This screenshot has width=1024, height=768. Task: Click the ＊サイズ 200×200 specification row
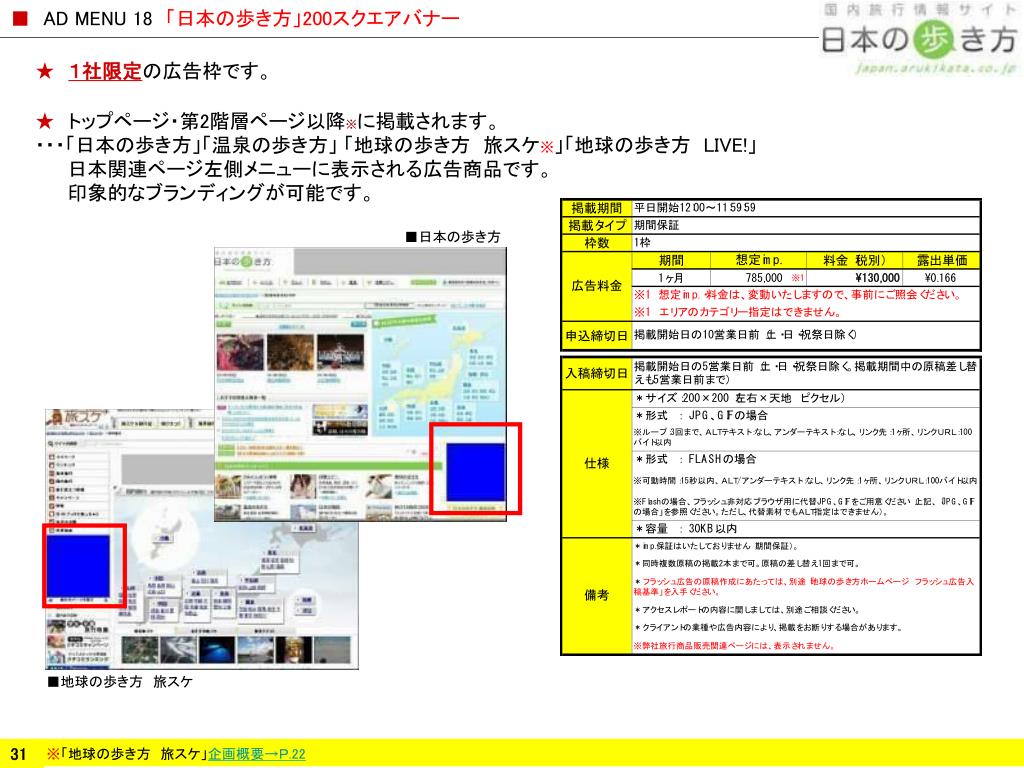point(806,398)
